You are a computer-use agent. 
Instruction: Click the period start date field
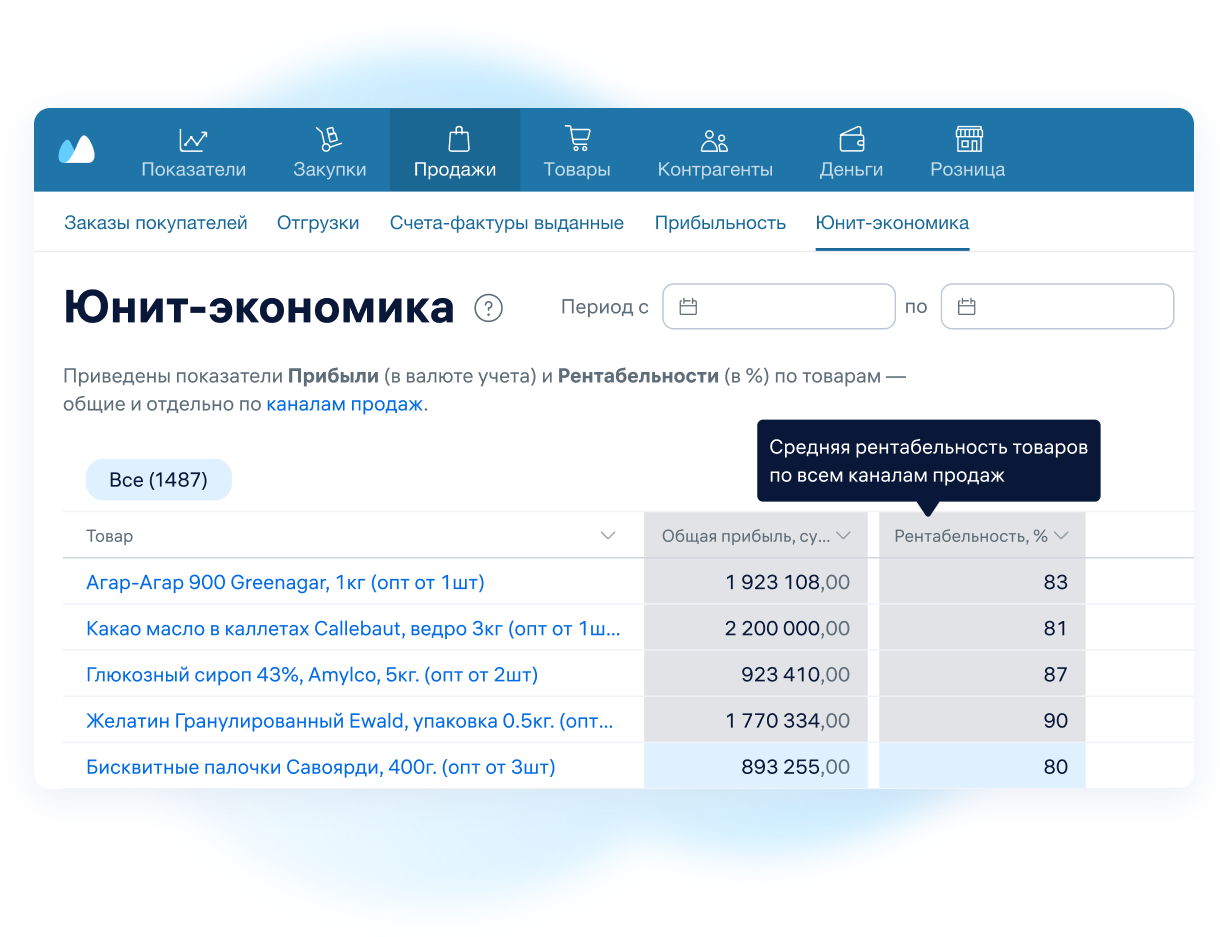tap(779, 307)
